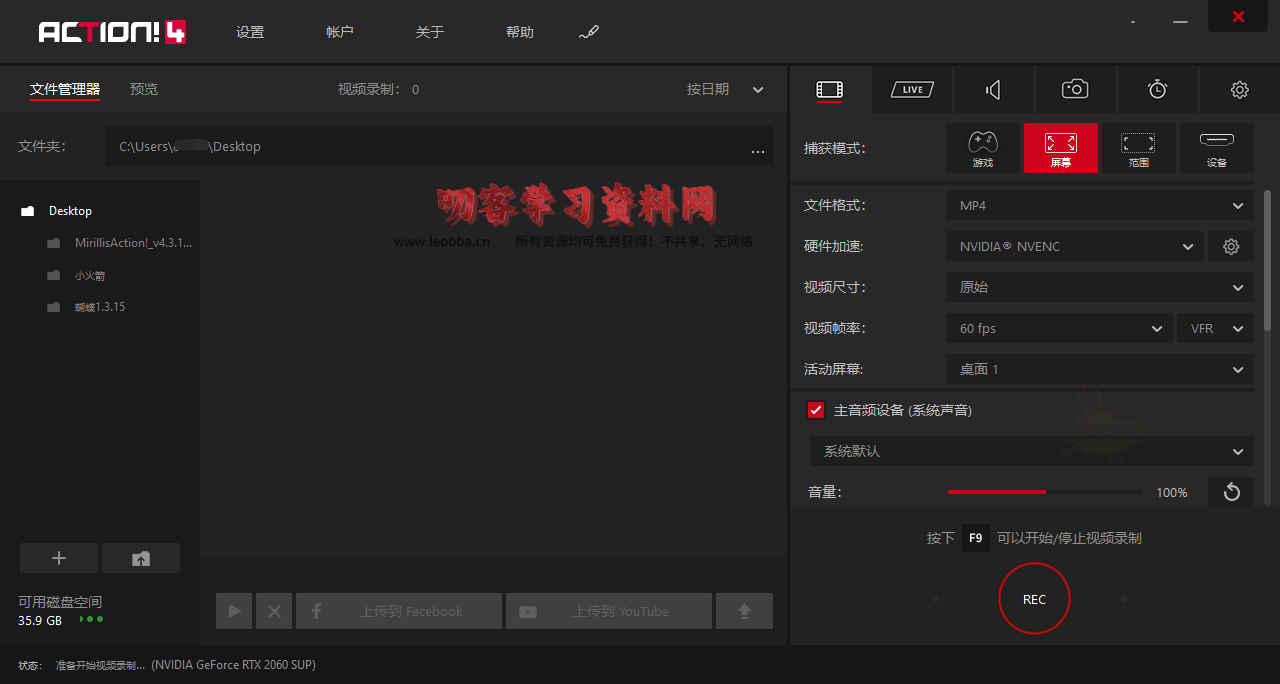Switch to the 预览 tab
The height and width of the screenshot is (684, 1280).
point(144,90)
